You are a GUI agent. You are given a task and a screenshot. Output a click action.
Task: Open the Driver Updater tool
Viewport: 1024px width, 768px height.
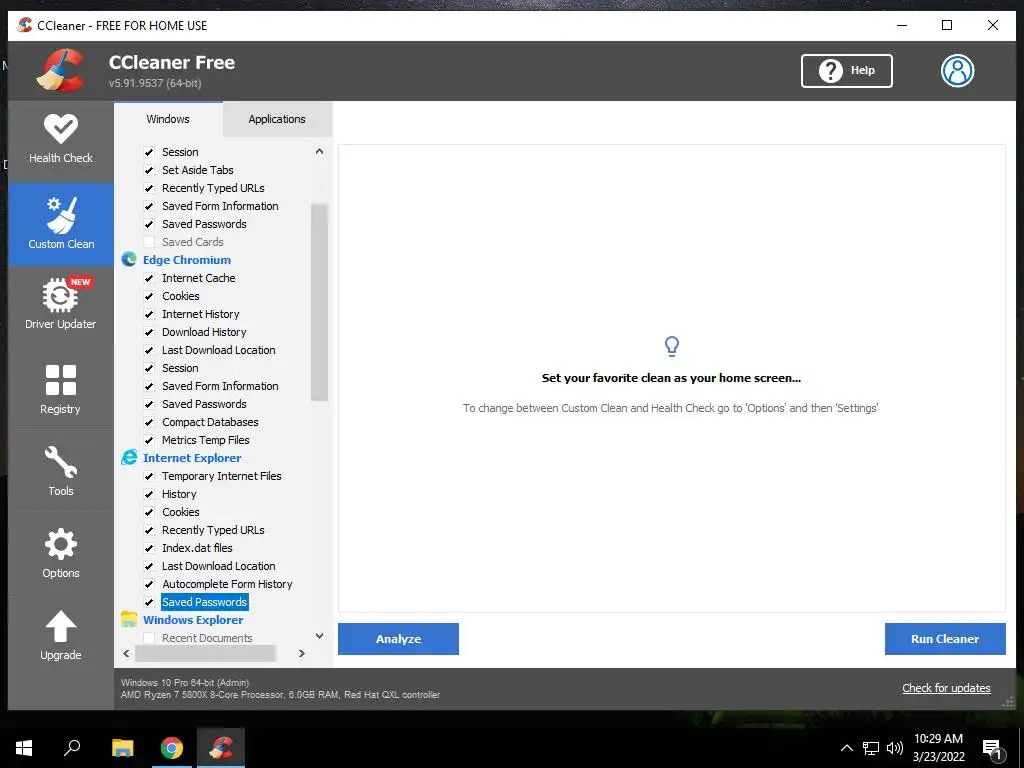61,304
